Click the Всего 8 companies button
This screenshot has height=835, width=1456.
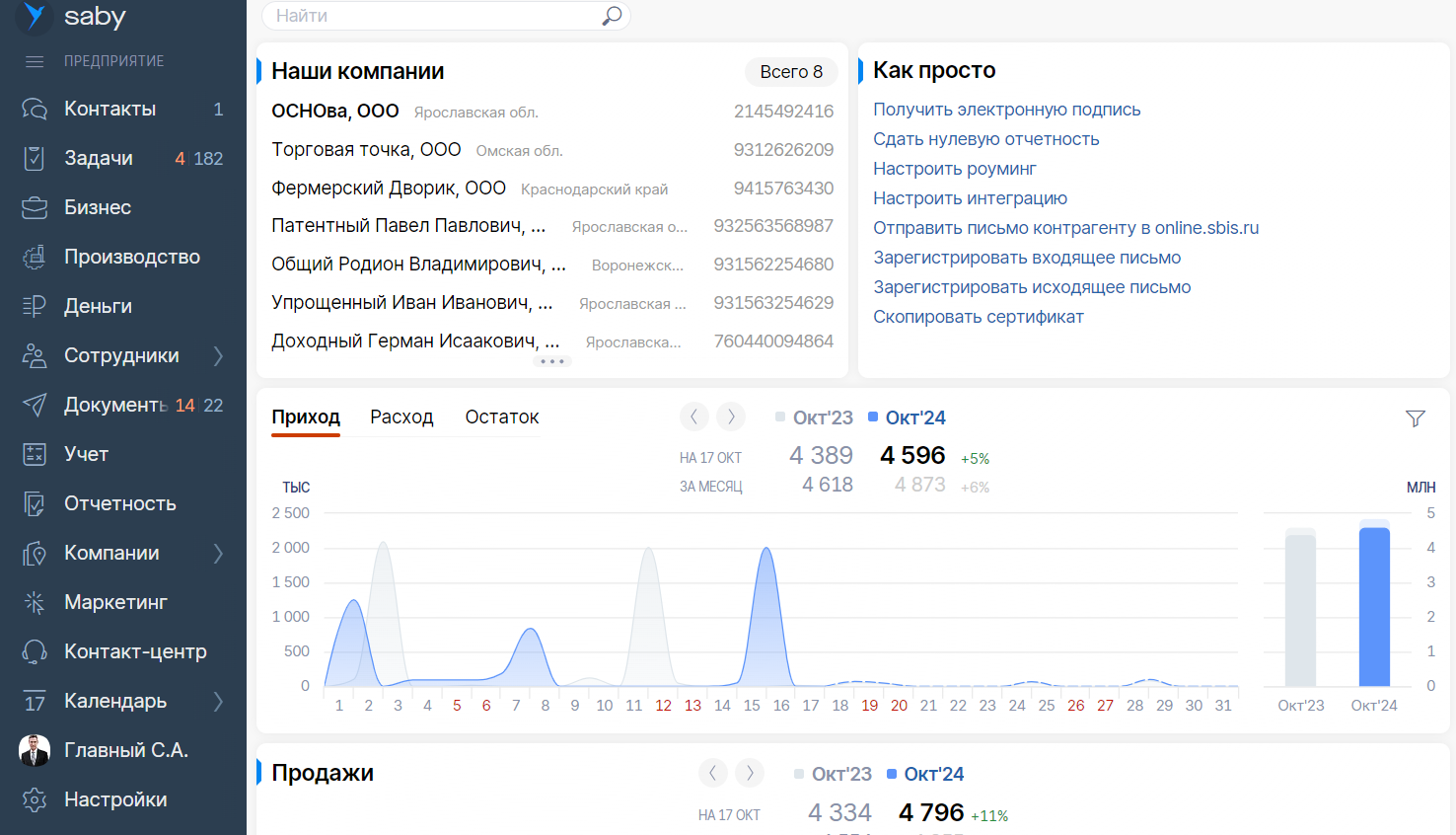click(790, 72)
